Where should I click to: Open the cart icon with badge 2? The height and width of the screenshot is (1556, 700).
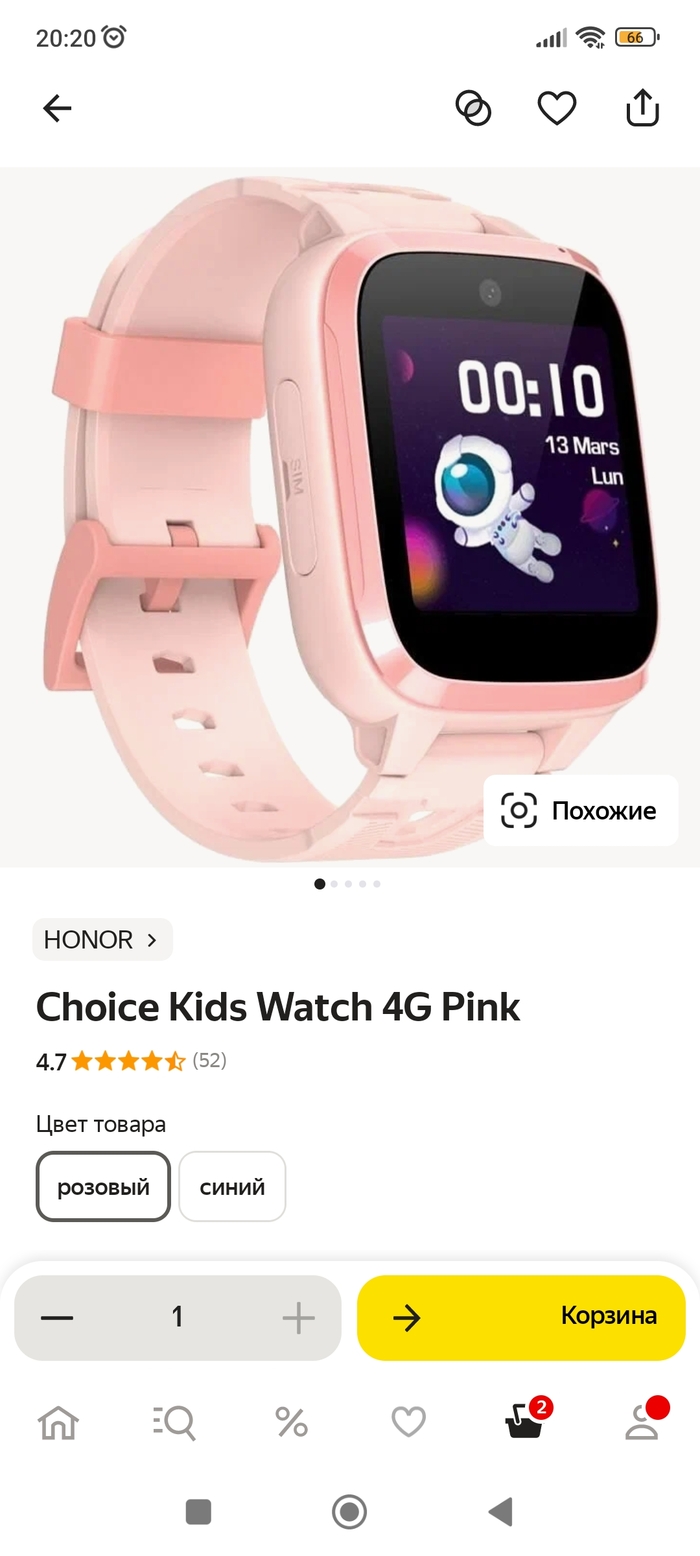point(526,1420)
